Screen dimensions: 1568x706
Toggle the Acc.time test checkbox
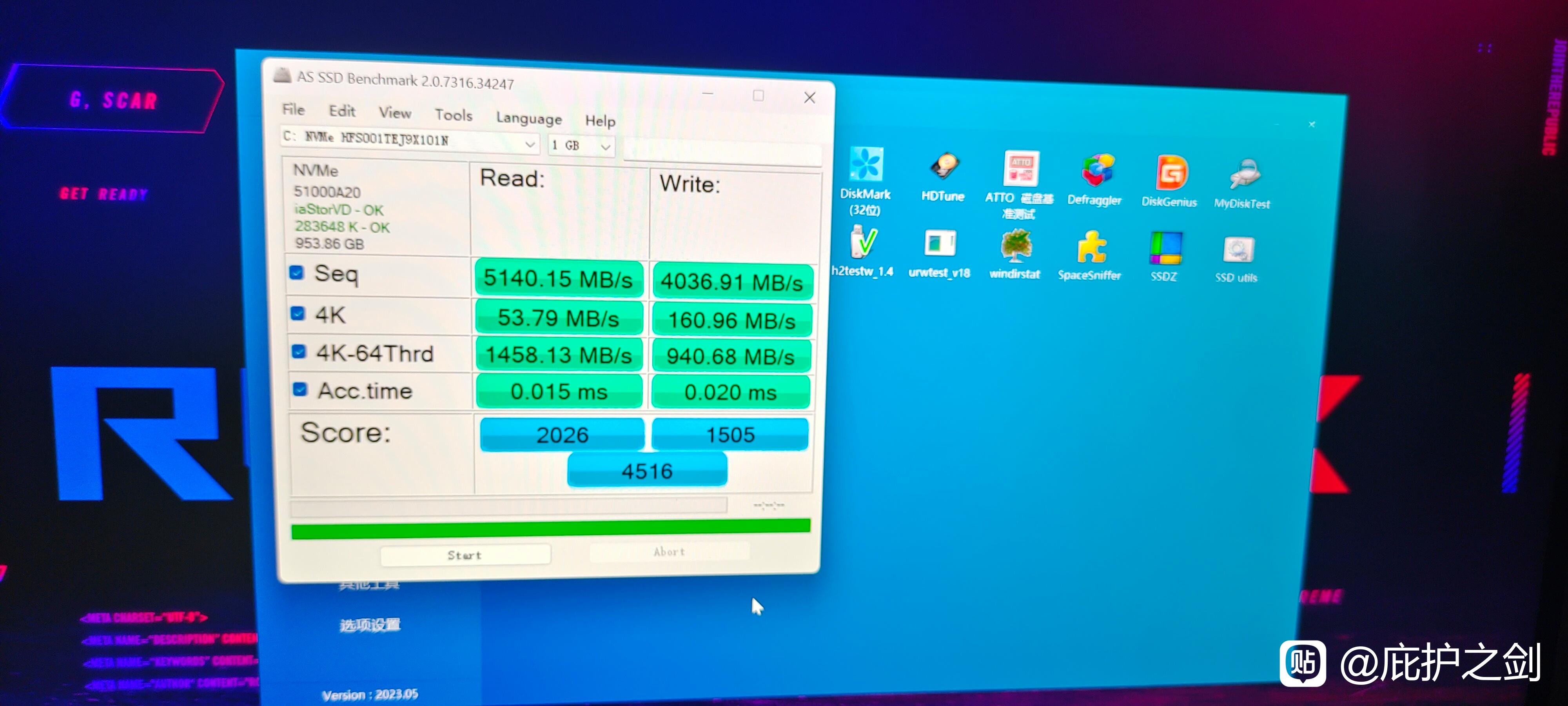pyautogui.click(x=300, y=389)
